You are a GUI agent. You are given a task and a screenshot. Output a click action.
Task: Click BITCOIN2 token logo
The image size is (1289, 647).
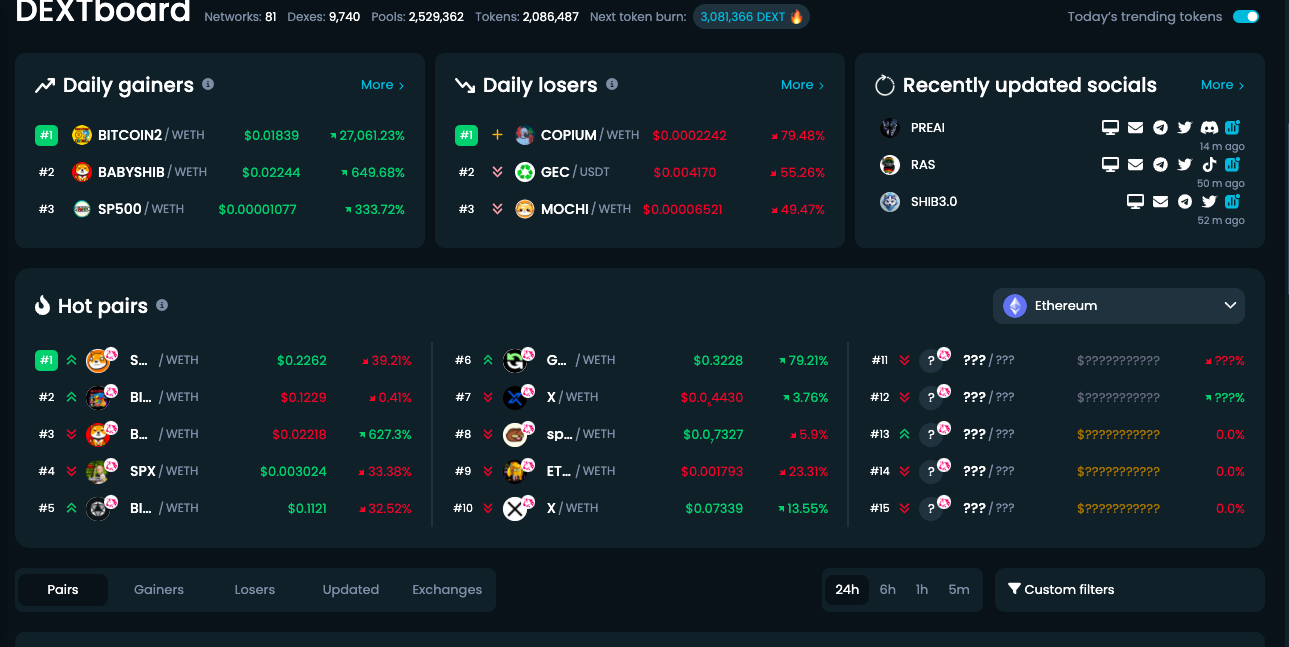coord(82,135)
